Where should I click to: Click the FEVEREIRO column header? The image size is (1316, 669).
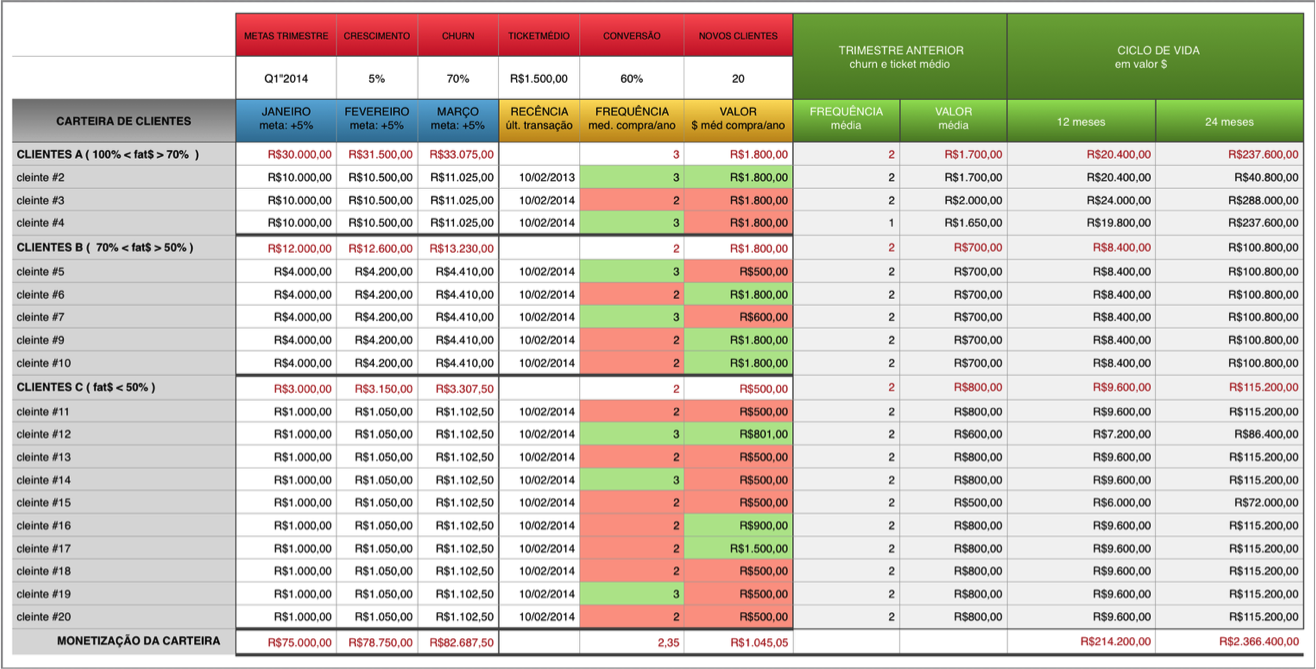coord(377,121)
